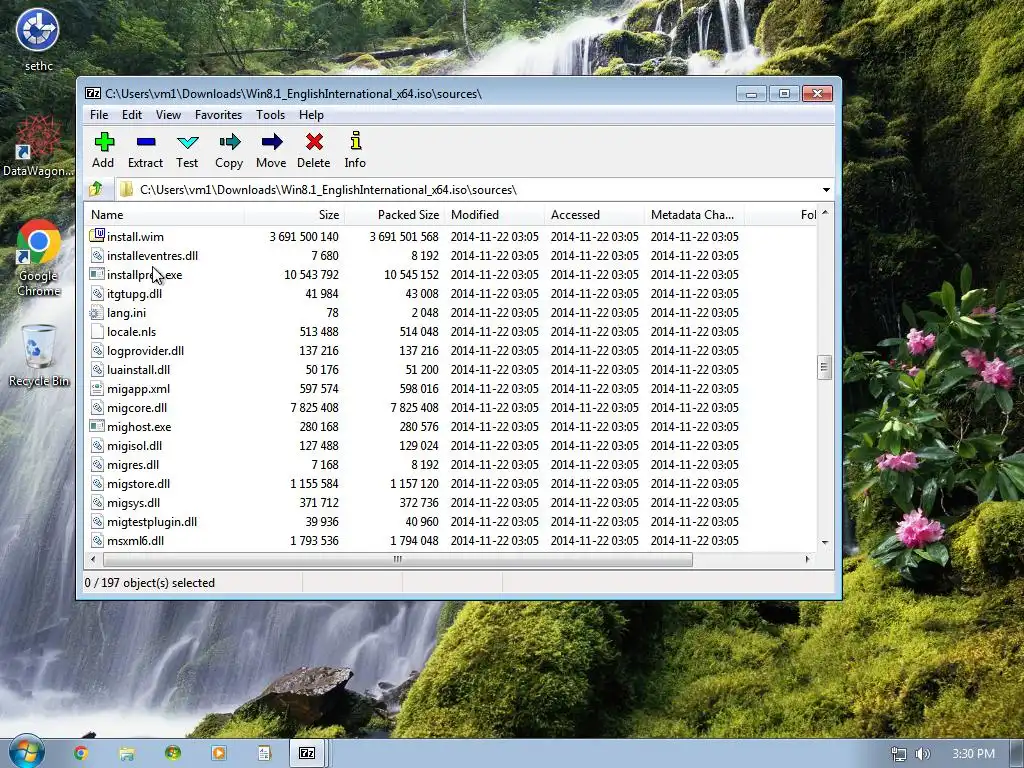This screenshot has height=768, width=1024.
Task: Open the Help menu
Action: [311, 114]
